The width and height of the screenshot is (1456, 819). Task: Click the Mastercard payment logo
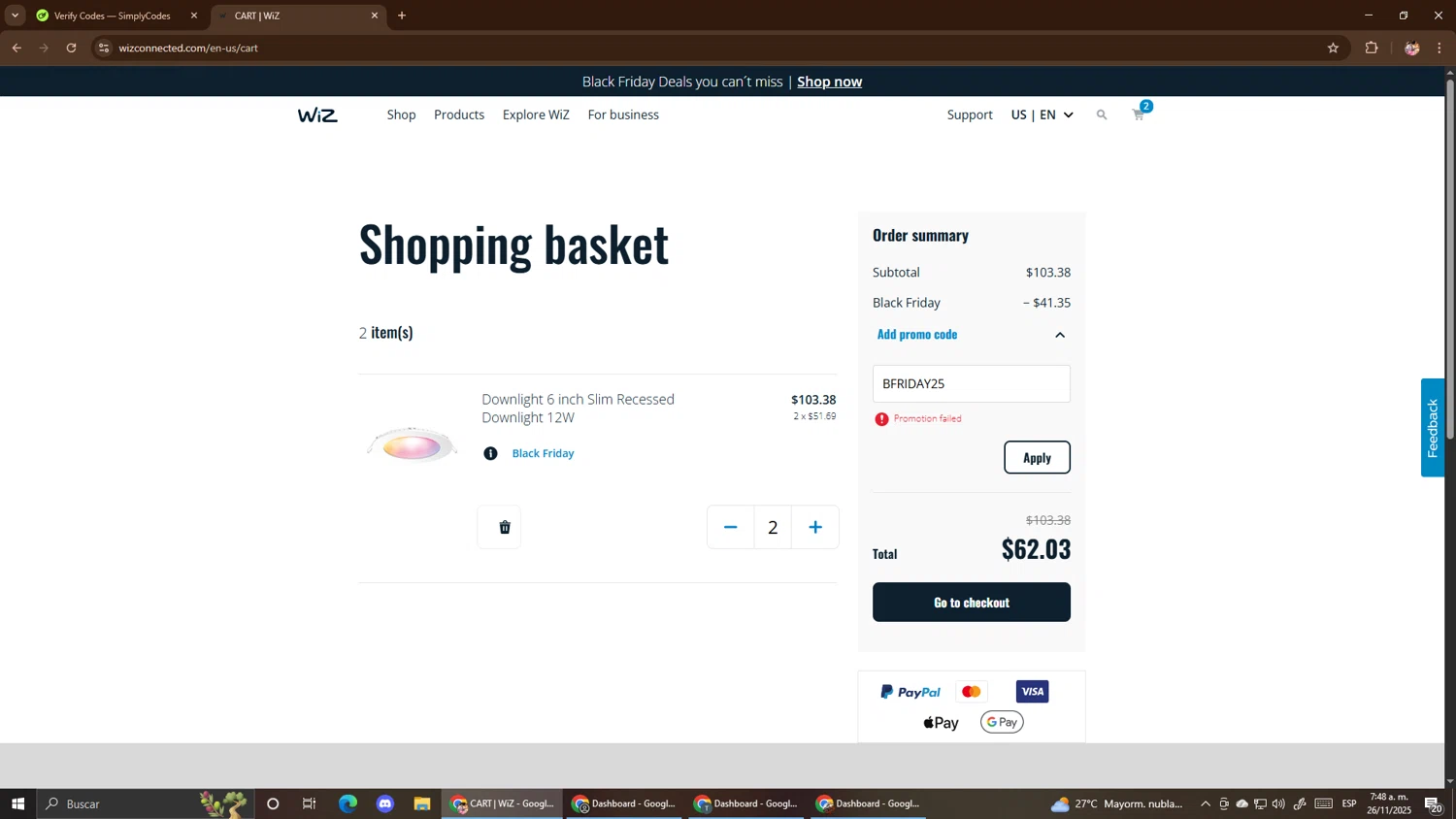coord(971,692)
